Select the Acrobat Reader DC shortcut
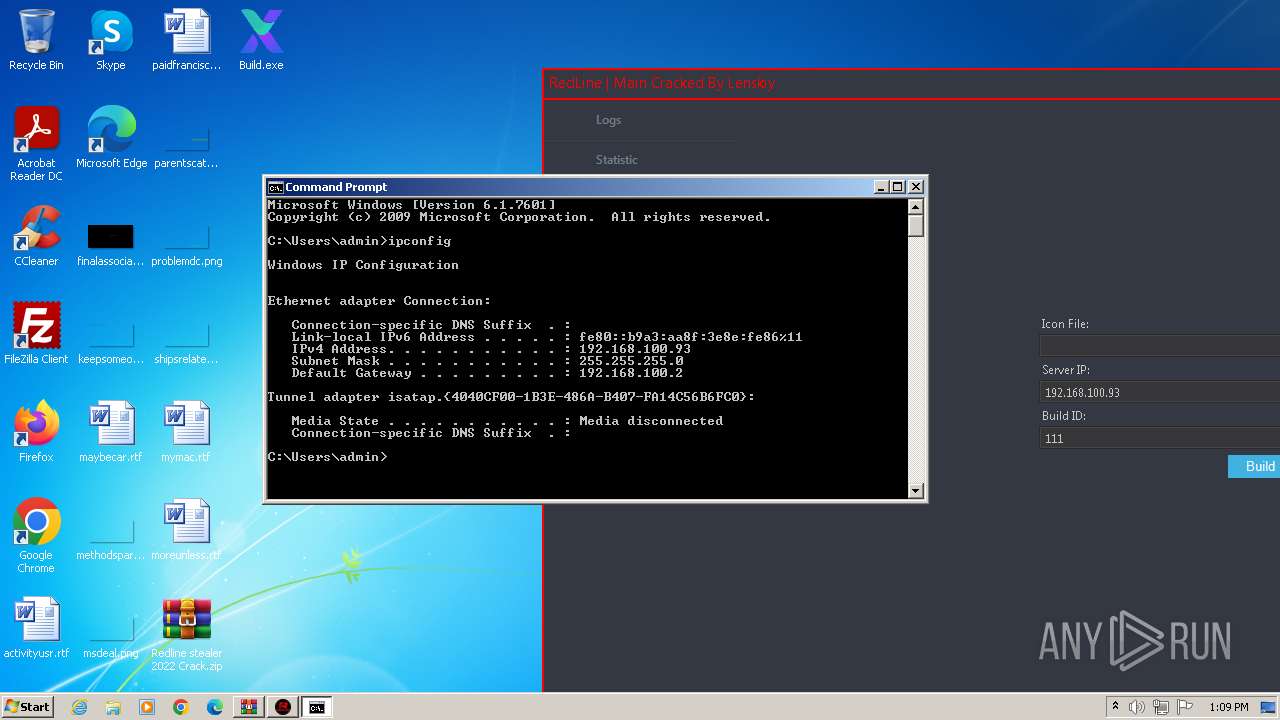This screenshot has height=720, width=1280. click(36, 144)
